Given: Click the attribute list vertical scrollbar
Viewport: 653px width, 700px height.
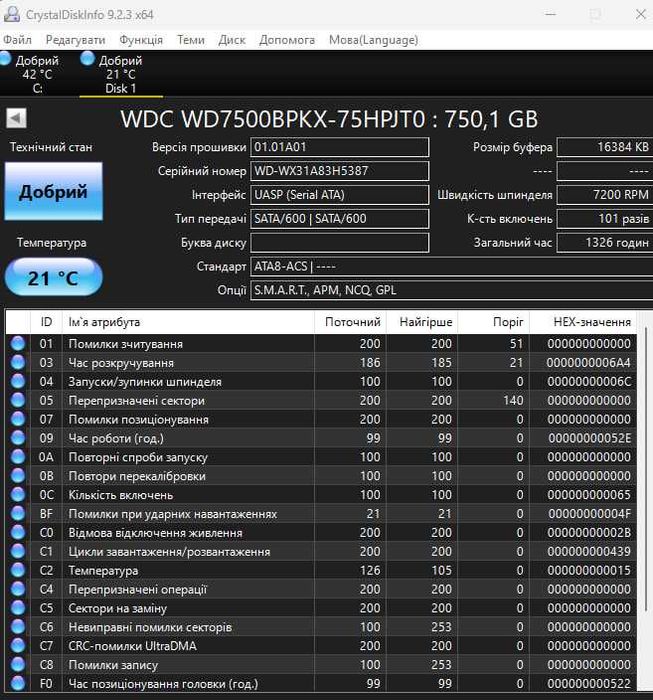Looking at the screenshot, I should coord(645,469).
